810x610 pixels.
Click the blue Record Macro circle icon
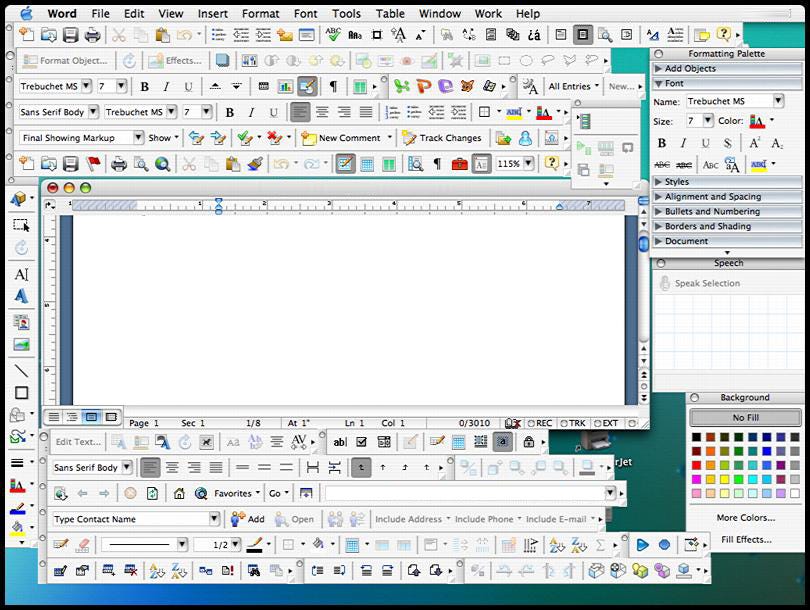[x=664, y=544]
